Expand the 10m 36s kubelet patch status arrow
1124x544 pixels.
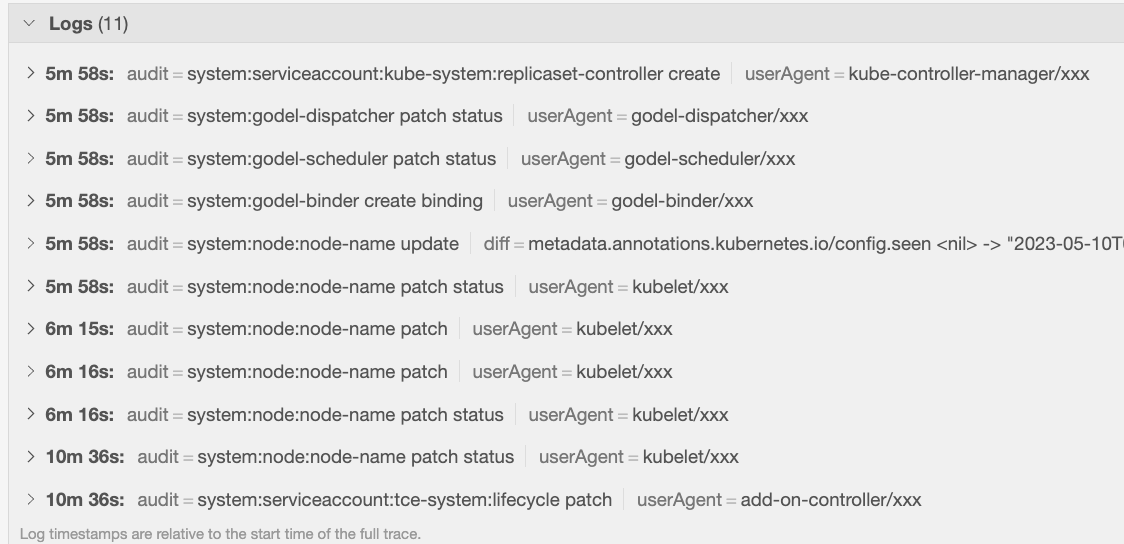31,457
